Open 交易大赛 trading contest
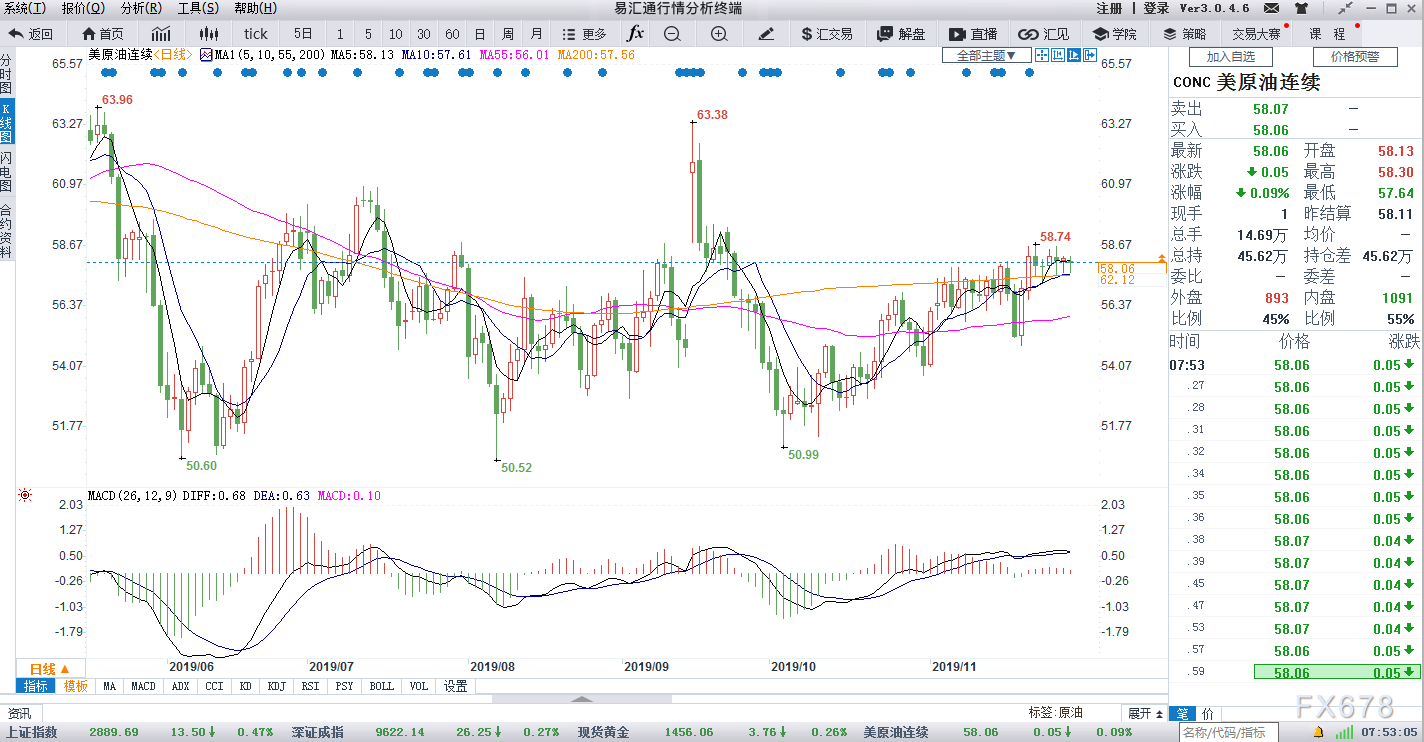 (1256, 34)
